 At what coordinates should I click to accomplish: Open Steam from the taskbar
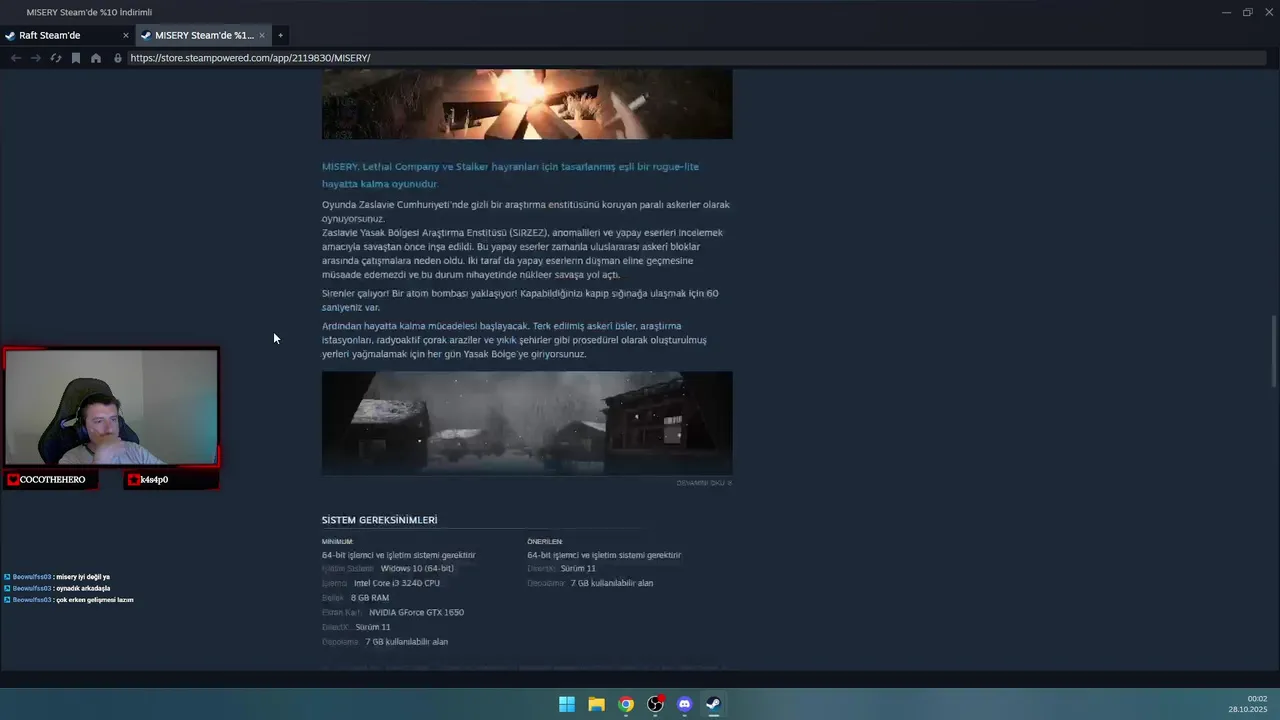tap(713, 704)
